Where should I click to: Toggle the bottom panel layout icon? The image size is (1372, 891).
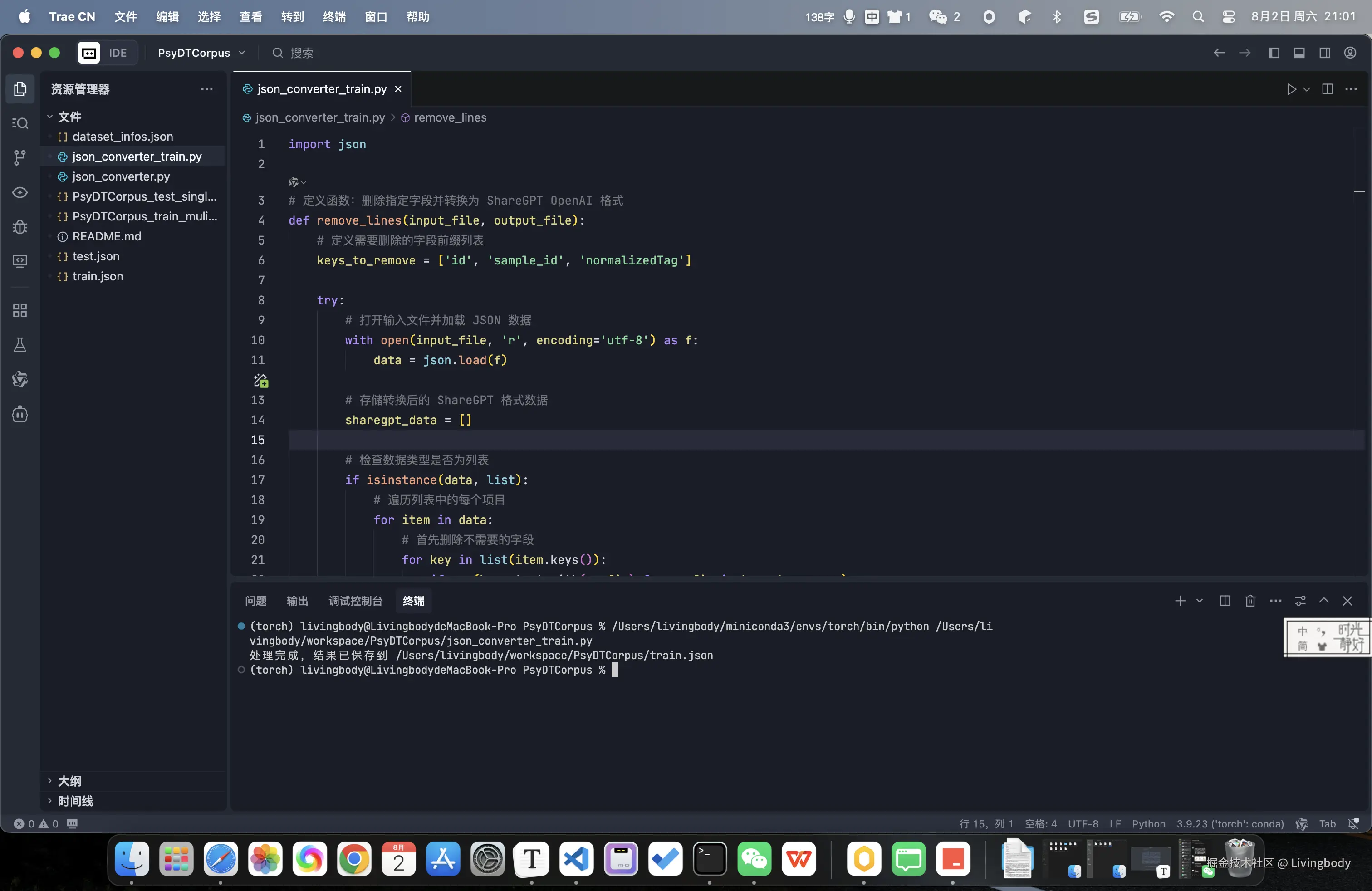click(1299, 53)
